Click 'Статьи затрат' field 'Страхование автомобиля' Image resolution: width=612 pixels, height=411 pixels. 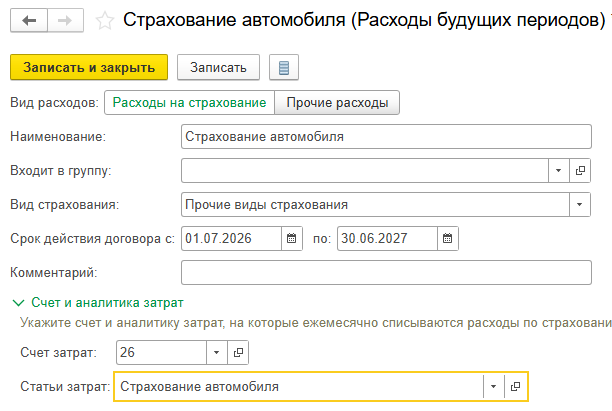(299, 387)
